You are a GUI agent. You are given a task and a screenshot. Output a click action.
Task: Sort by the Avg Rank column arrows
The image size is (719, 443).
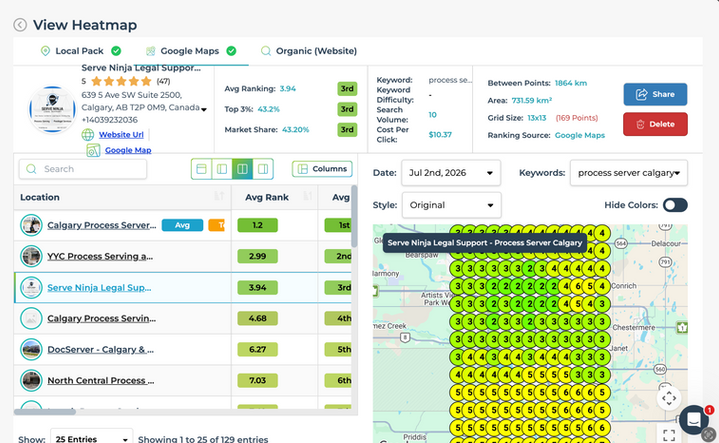(307, 196)
